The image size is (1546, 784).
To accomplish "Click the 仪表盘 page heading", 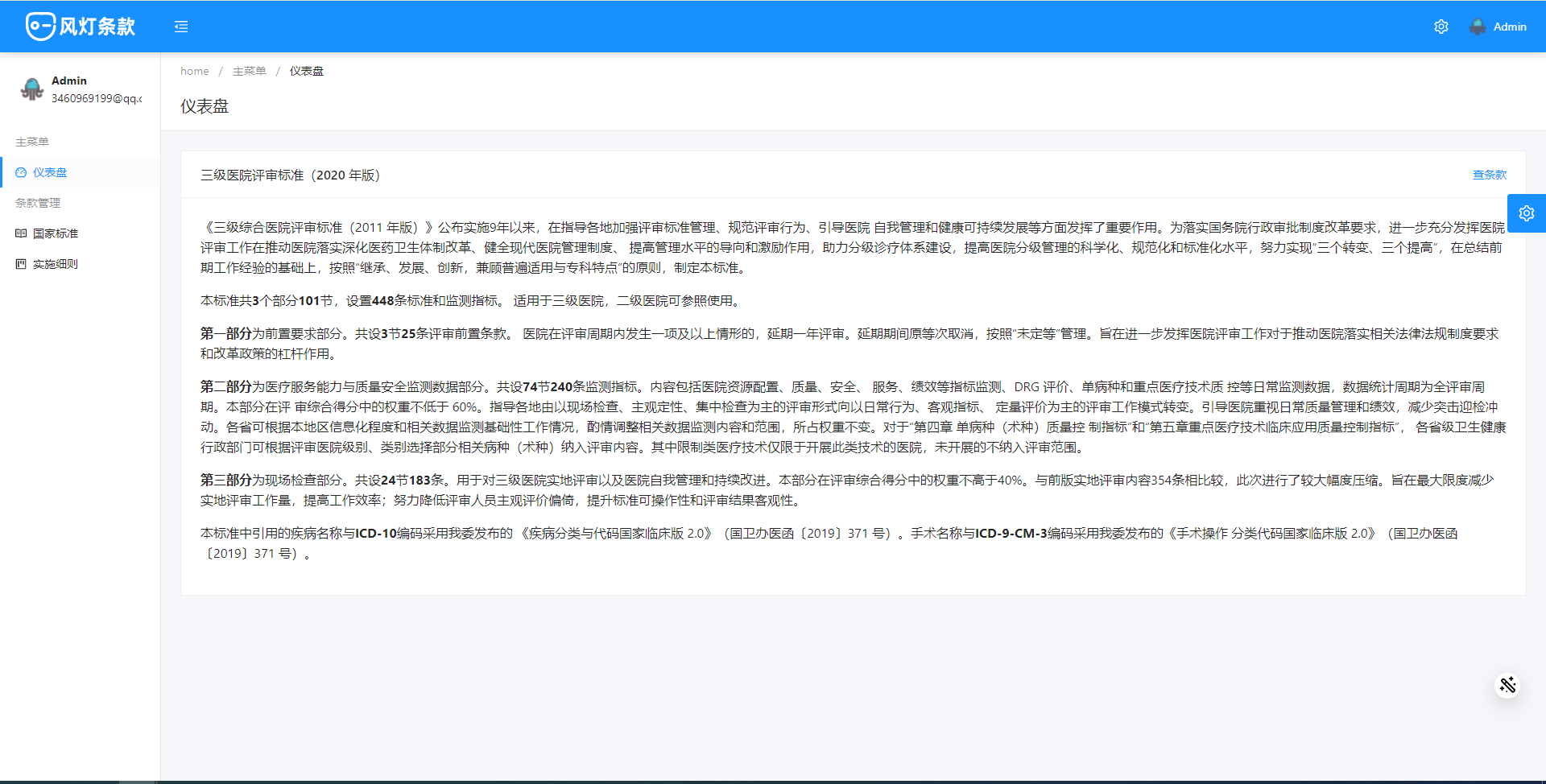I will (205, 106).
